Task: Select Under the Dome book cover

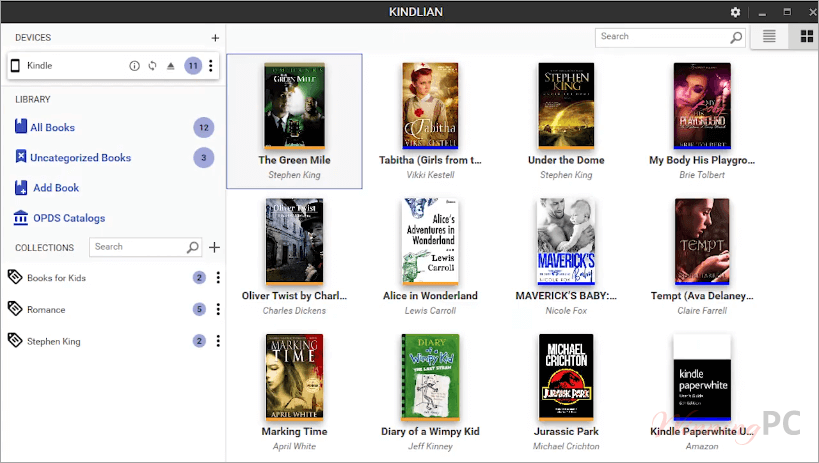Action: 566,106
